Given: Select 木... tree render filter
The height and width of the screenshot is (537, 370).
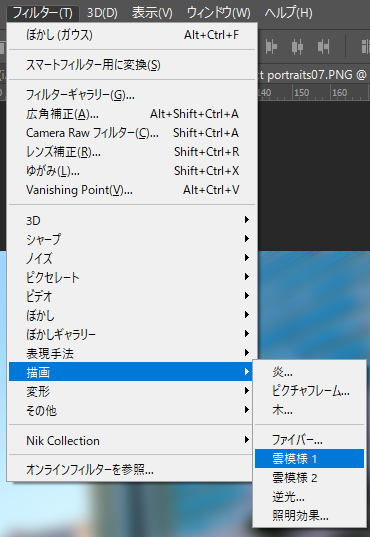Looking at the screenshot, I should pyautogui.click(x=309, y=410).
